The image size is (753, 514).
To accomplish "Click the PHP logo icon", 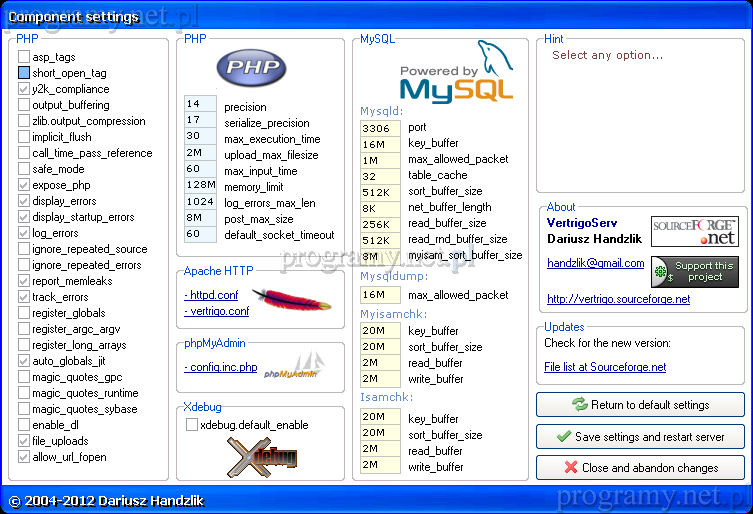I will (251, 68).
